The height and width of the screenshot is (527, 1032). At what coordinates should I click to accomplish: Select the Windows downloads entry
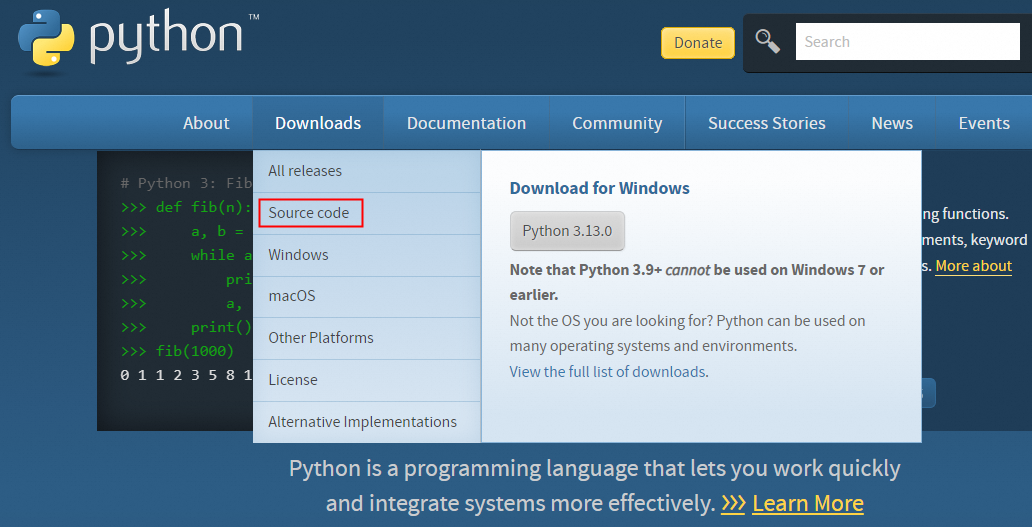point(298,255)
